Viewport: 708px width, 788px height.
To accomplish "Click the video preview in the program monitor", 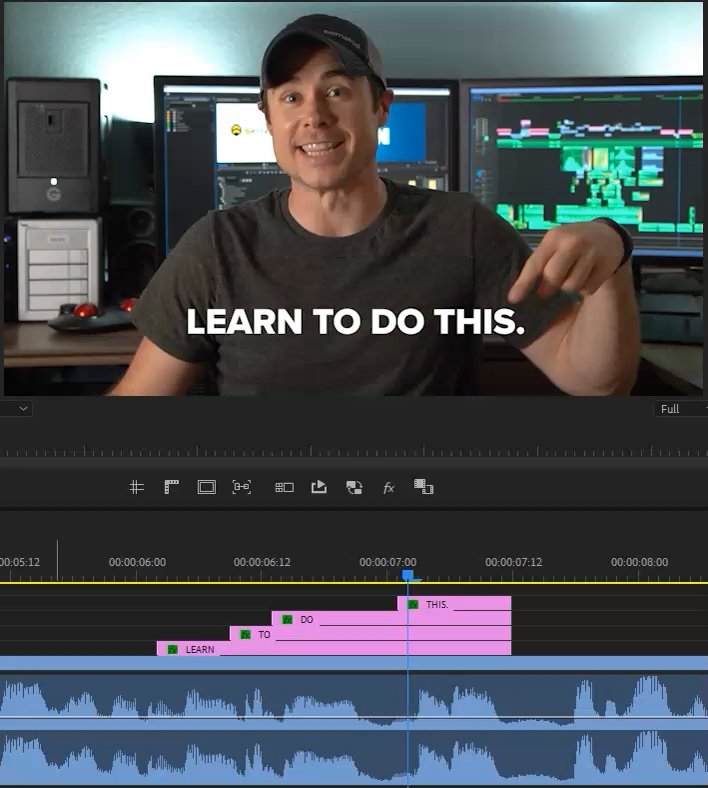I will (354, 200).
